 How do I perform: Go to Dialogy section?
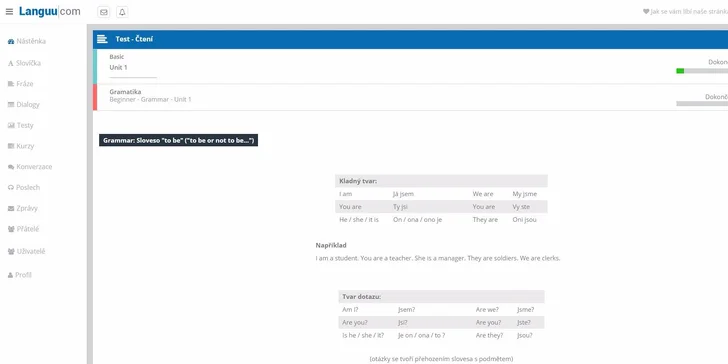(x=24, y=104)
